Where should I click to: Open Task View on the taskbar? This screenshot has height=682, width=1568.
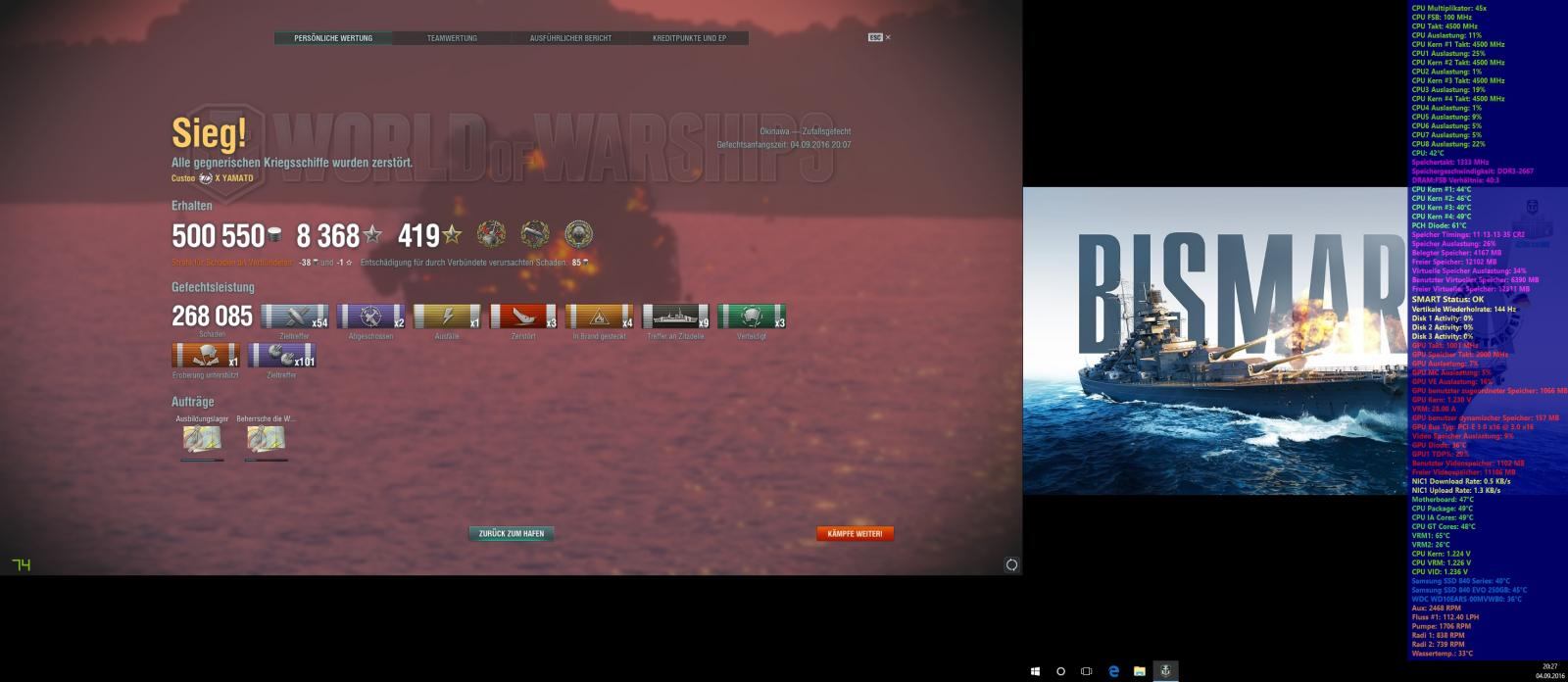point(1086,671)
